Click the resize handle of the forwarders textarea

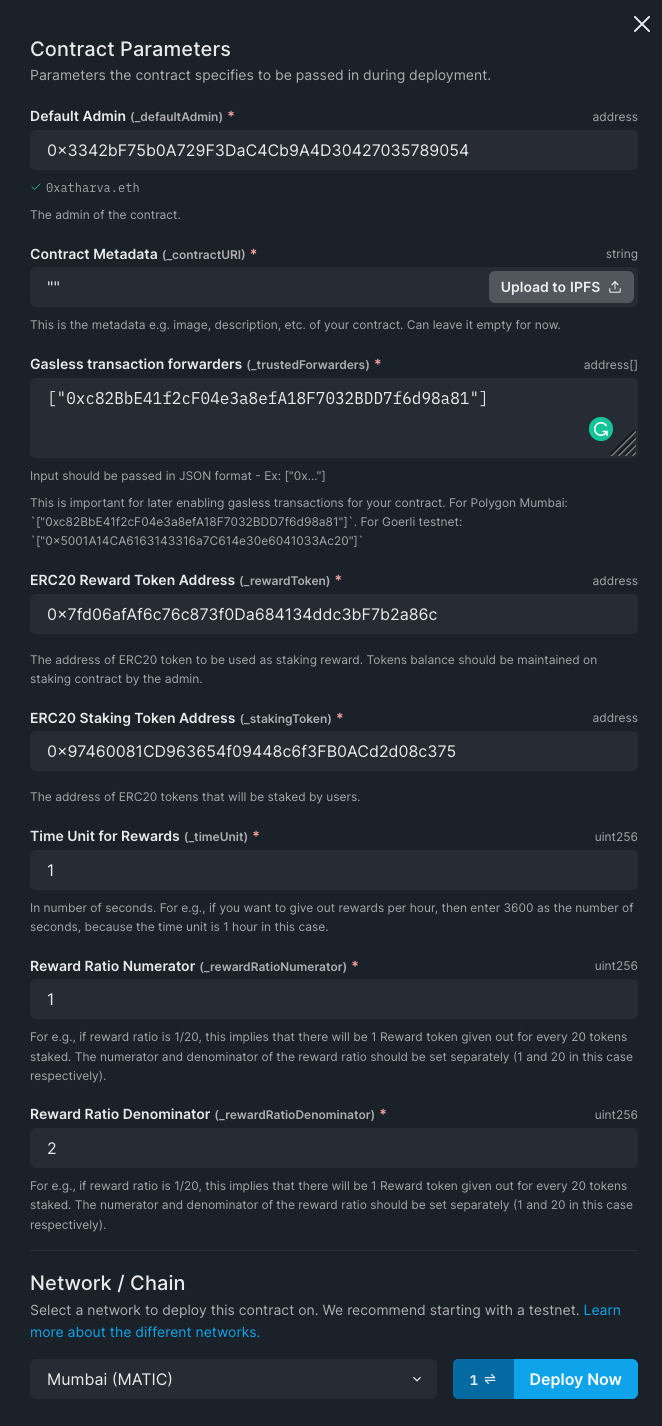tap(625, 443)
